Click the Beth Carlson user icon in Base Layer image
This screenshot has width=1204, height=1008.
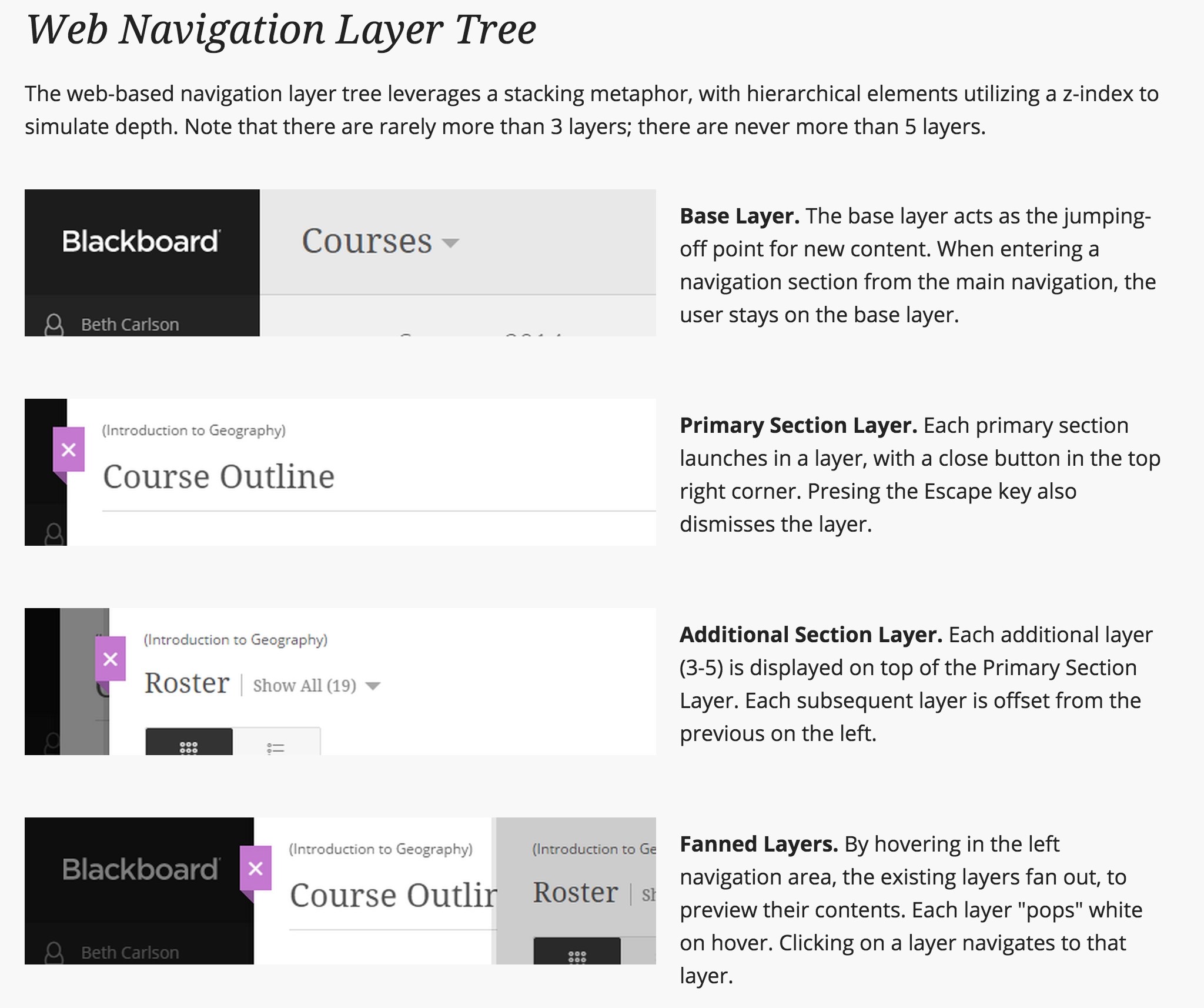[x=54, y=325]
